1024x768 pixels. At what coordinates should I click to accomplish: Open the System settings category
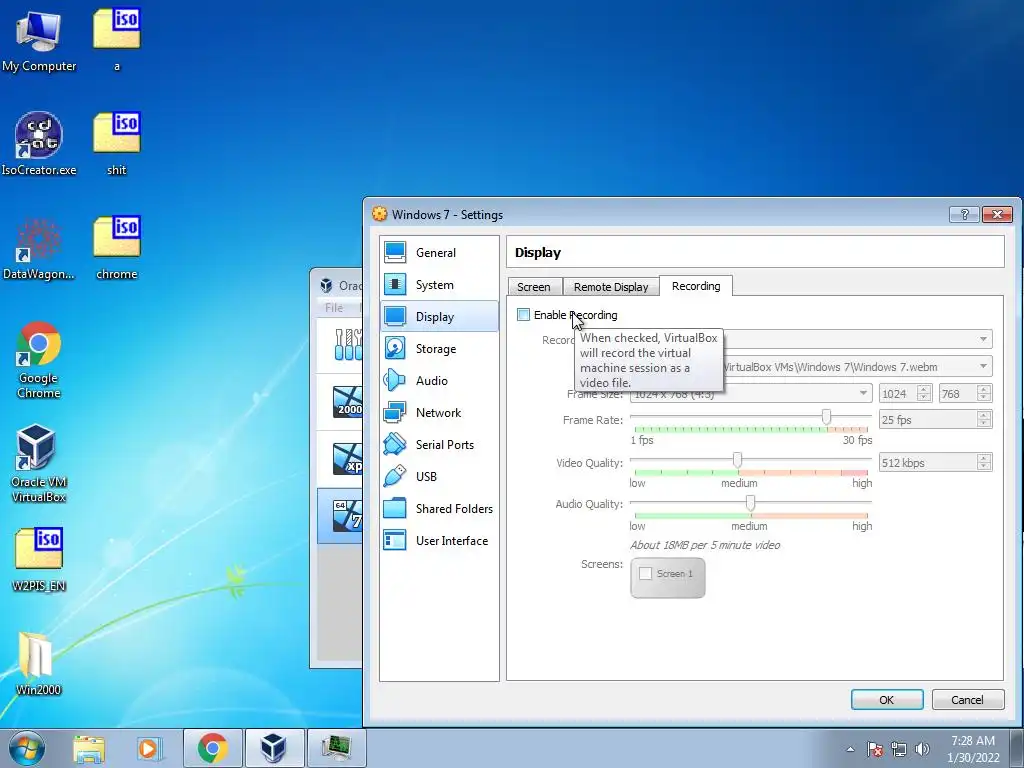439,285
